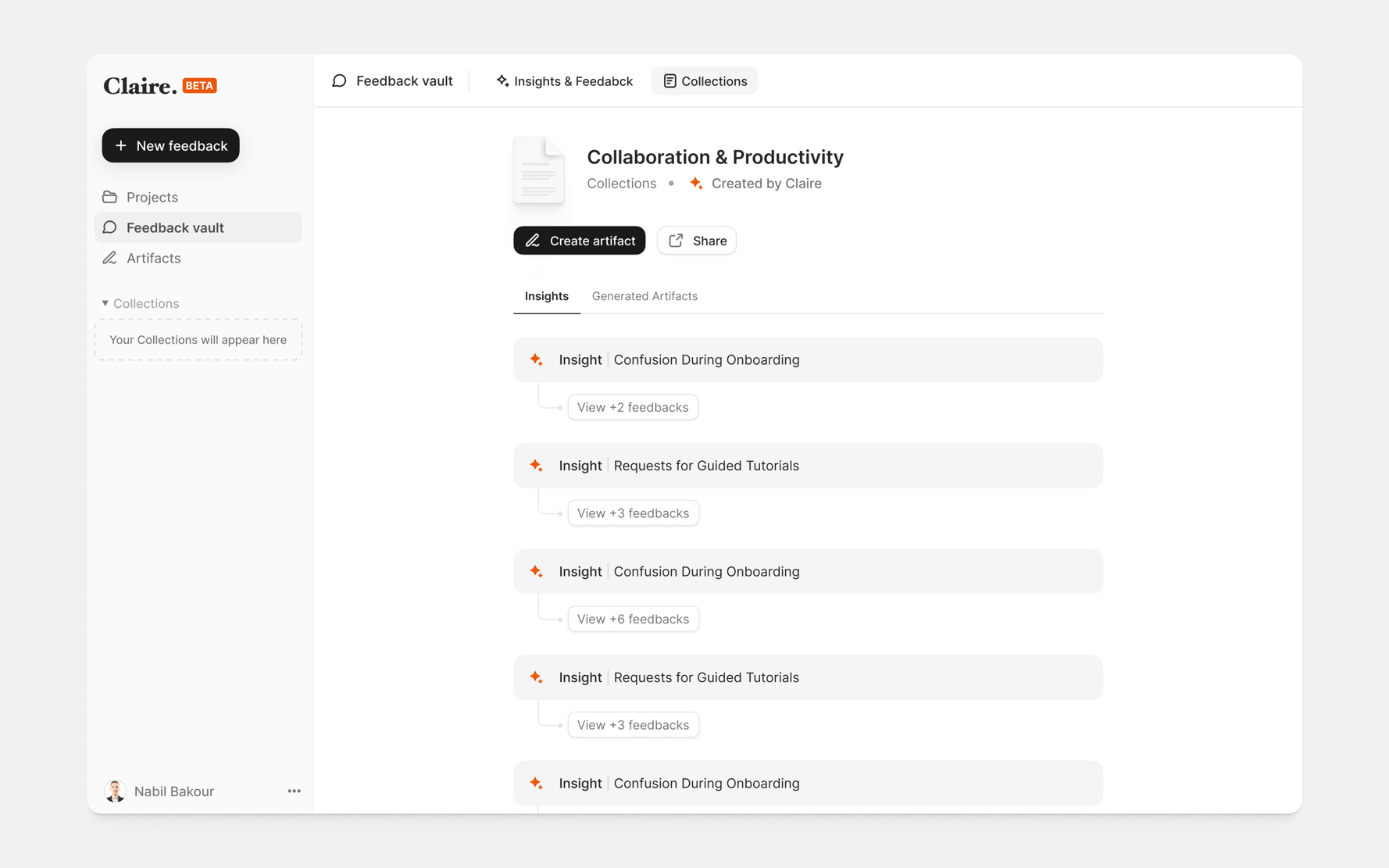This screenshot has height=868, width=1389.
Task: Expand View +3 feedbacks under second Guided Tutorials insight
Action: click(633, 725)
